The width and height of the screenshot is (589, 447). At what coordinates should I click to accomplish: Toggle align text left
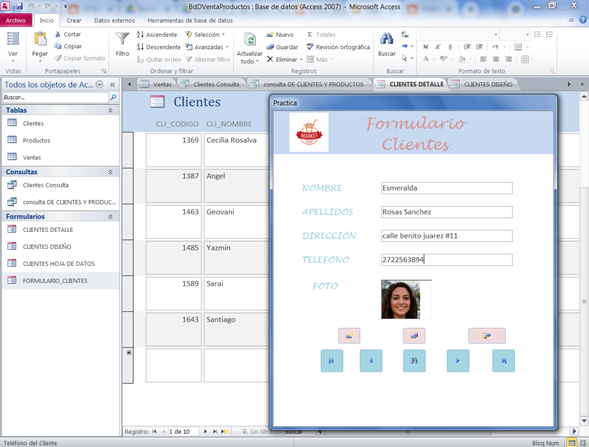pyautogui.click(x=483, y=59)
